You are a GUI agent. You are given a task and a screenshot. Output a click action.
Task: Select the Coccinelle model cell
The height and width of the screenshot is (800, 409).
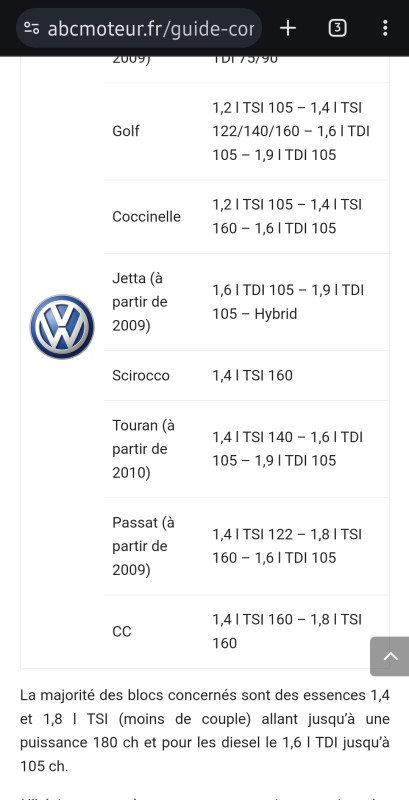coord(146,216)
